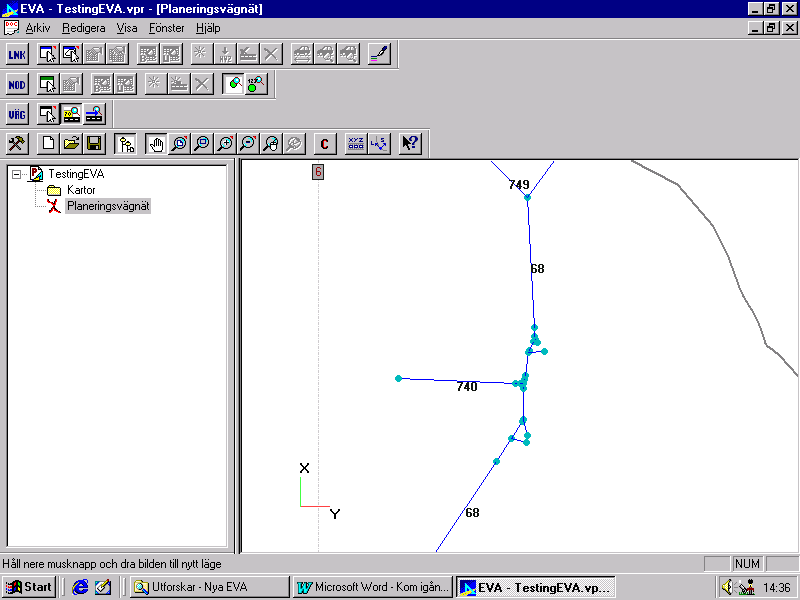800x600 pixels.
Task: Open the Redigera menu
Action: click(84, 28)
